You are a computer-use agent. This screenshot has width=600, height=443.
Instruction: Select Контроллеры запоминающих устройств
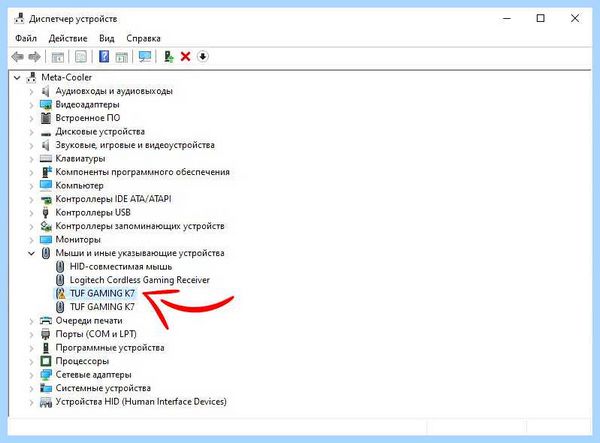coord(140,226)
